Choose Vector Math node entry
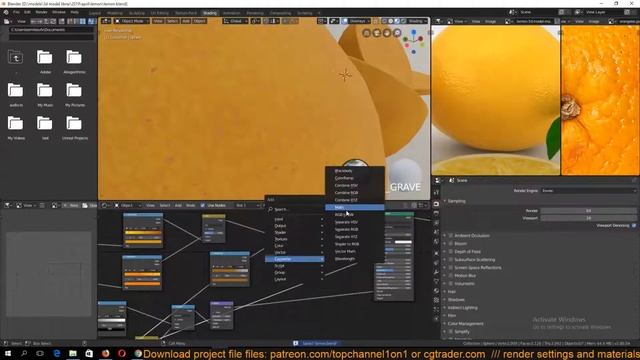 tap(354, 251)
